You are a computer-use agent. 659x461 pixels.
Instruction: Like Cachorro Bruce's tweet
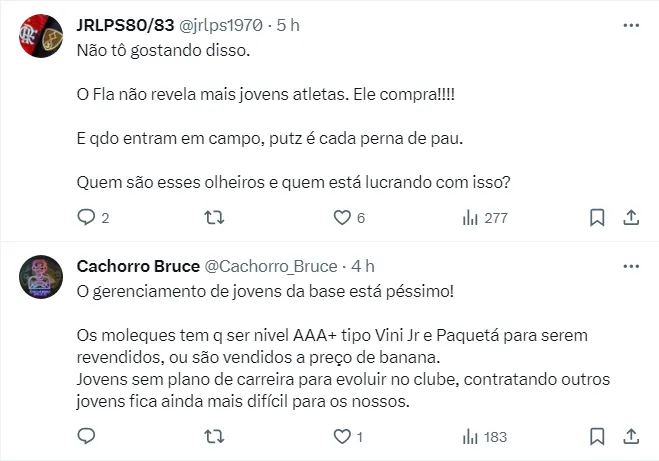[x=342, y=436]
